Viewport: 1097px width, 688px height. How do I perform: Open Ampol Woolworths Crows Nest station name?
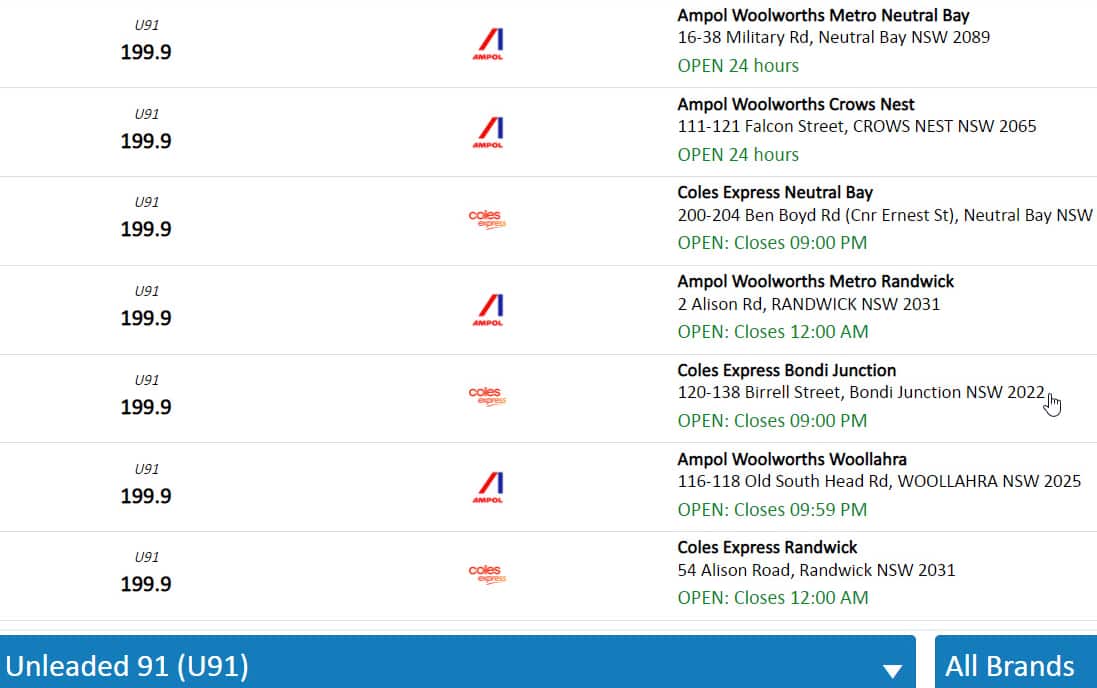[796, 104]
